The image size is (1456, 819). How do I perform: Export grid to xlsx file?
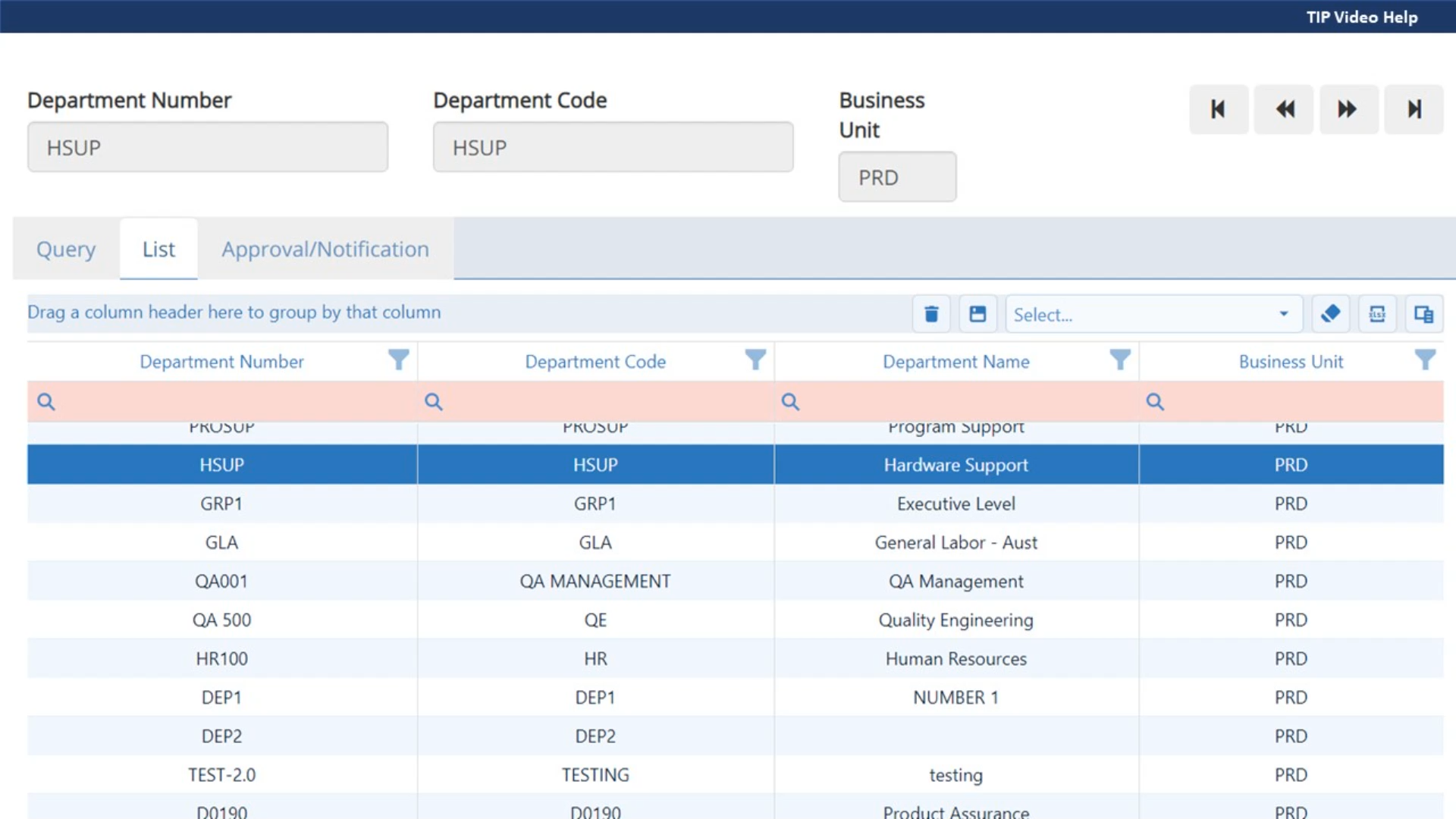coord(1377,314)
